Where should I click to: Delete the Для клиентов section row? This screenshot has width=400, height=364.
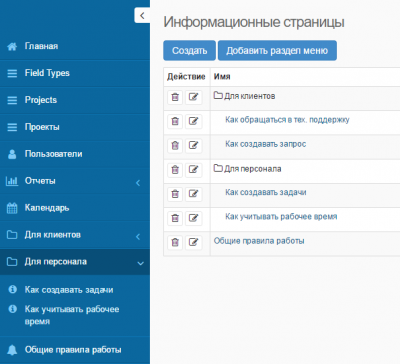pyautogui.click(x=175, y=97)
